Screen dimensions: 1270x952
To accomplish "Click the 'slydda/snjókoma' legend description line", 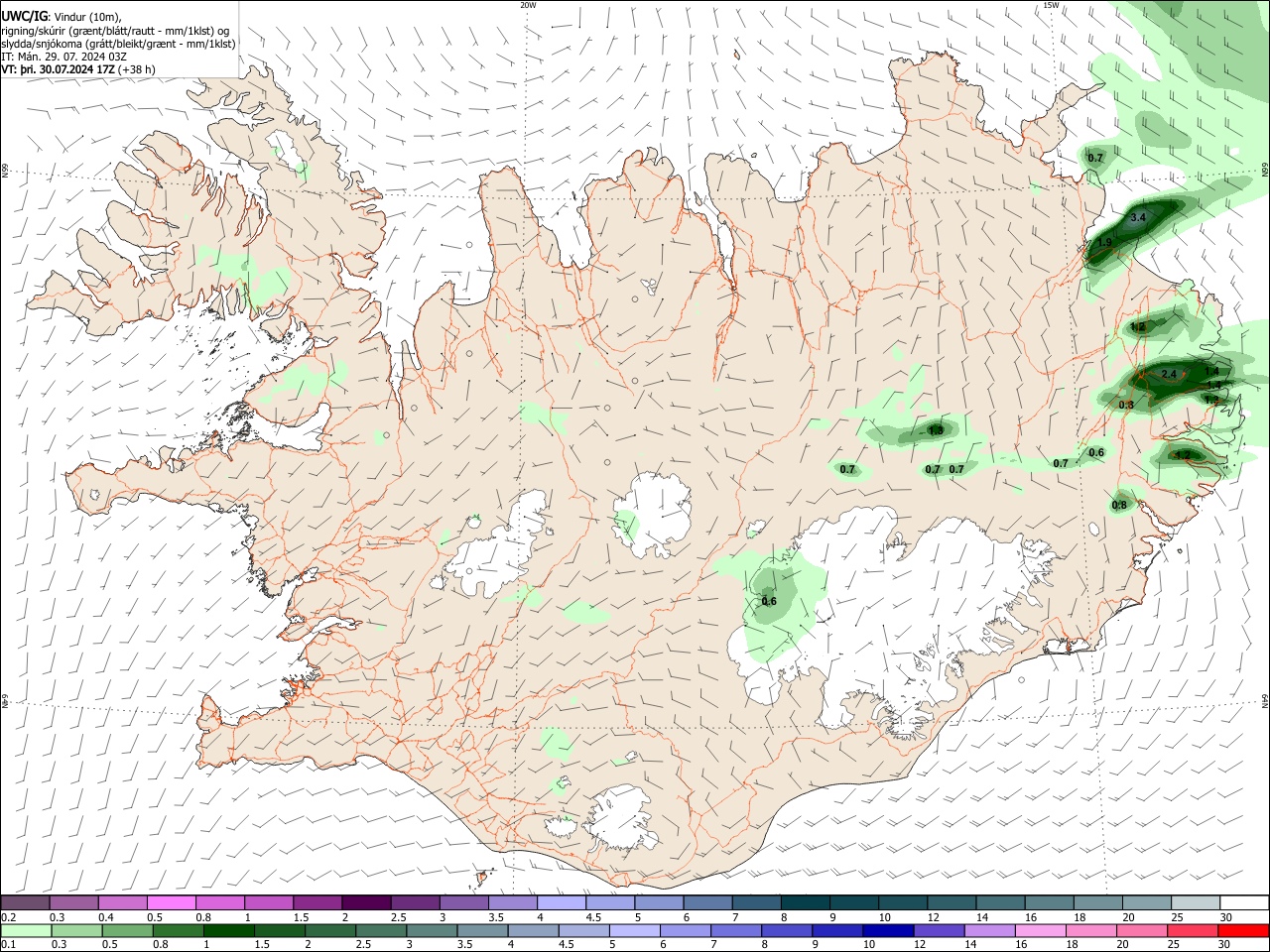I will point(118,44).
